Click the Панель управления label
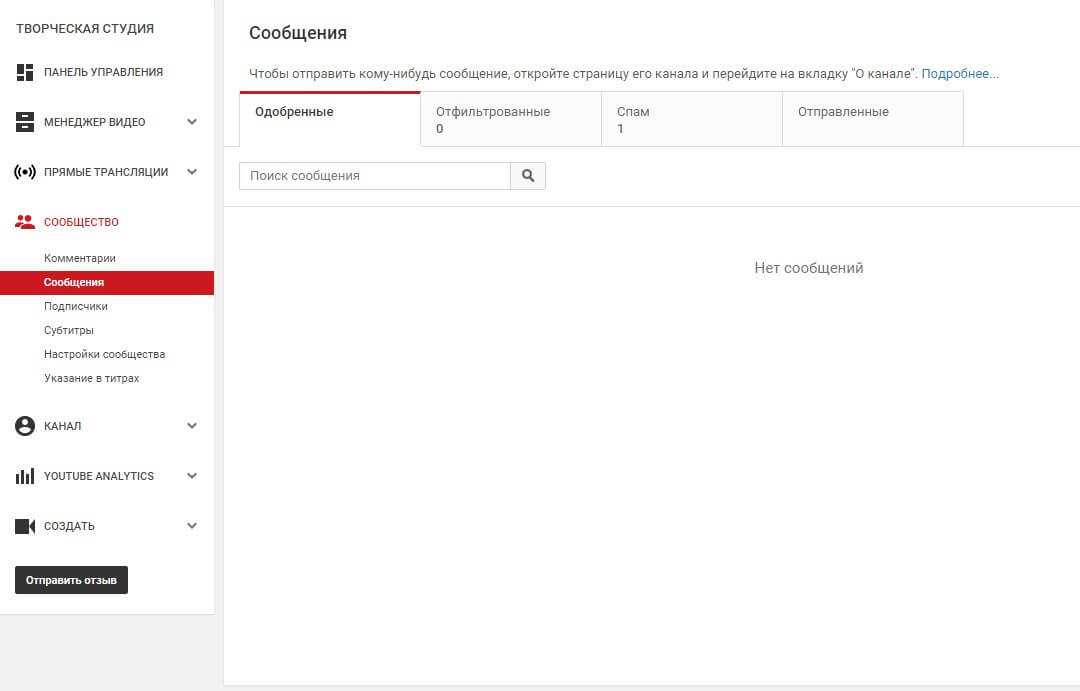This screenshot has height=691, width=1080. (x=103, y=72)
